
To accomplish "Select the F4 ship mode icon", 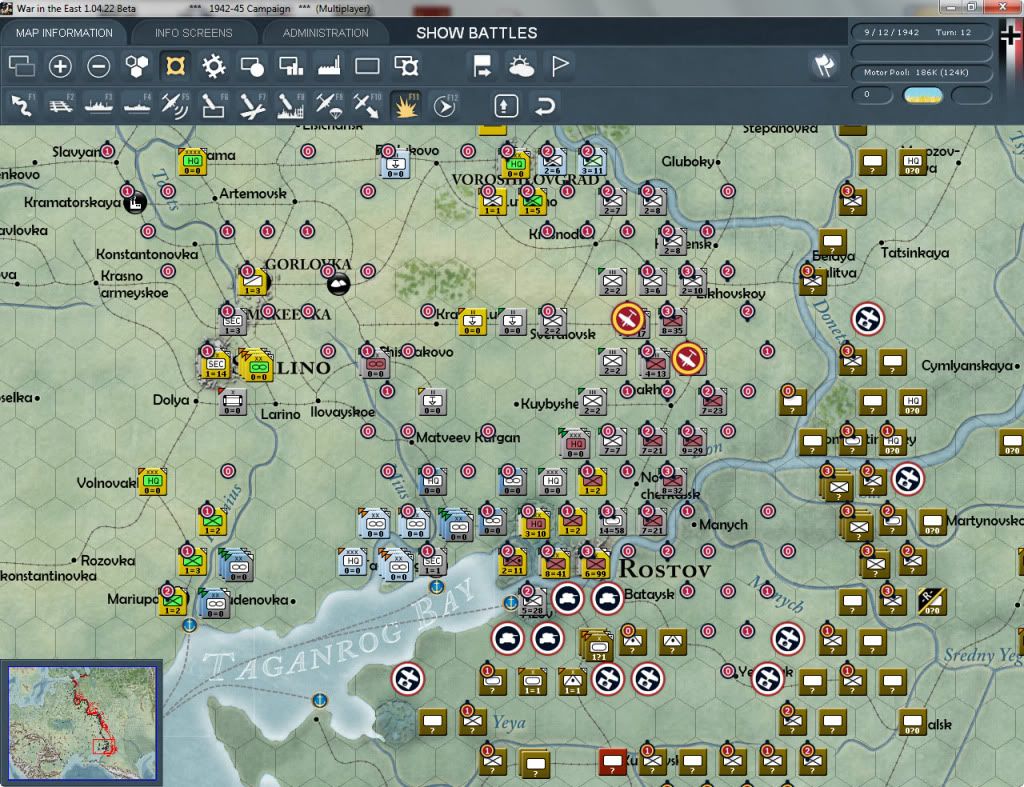I will pos(137,106).
